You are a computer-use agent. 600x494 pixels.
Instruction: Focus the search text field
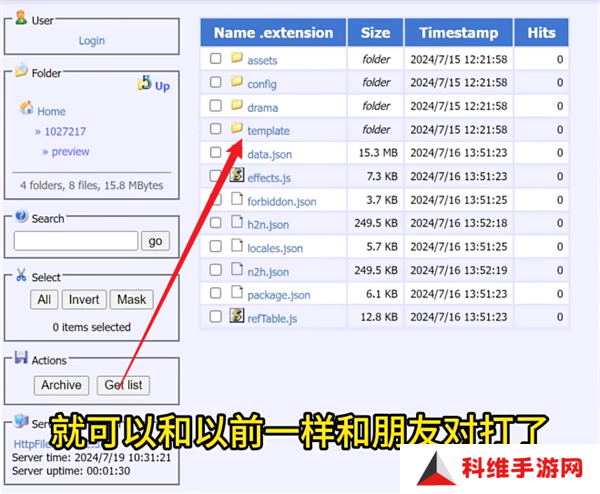click(76, 241)
